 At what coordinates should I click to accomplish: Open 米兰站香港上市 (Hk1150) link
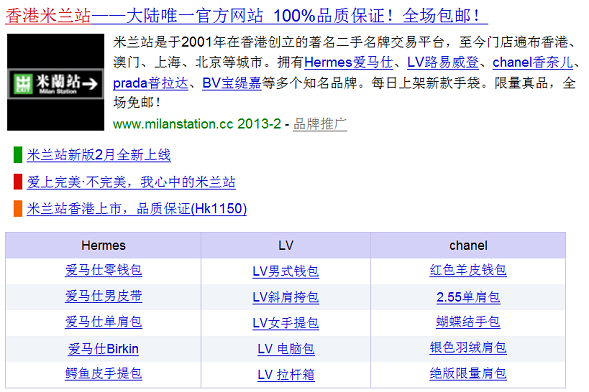pos(137,209)
